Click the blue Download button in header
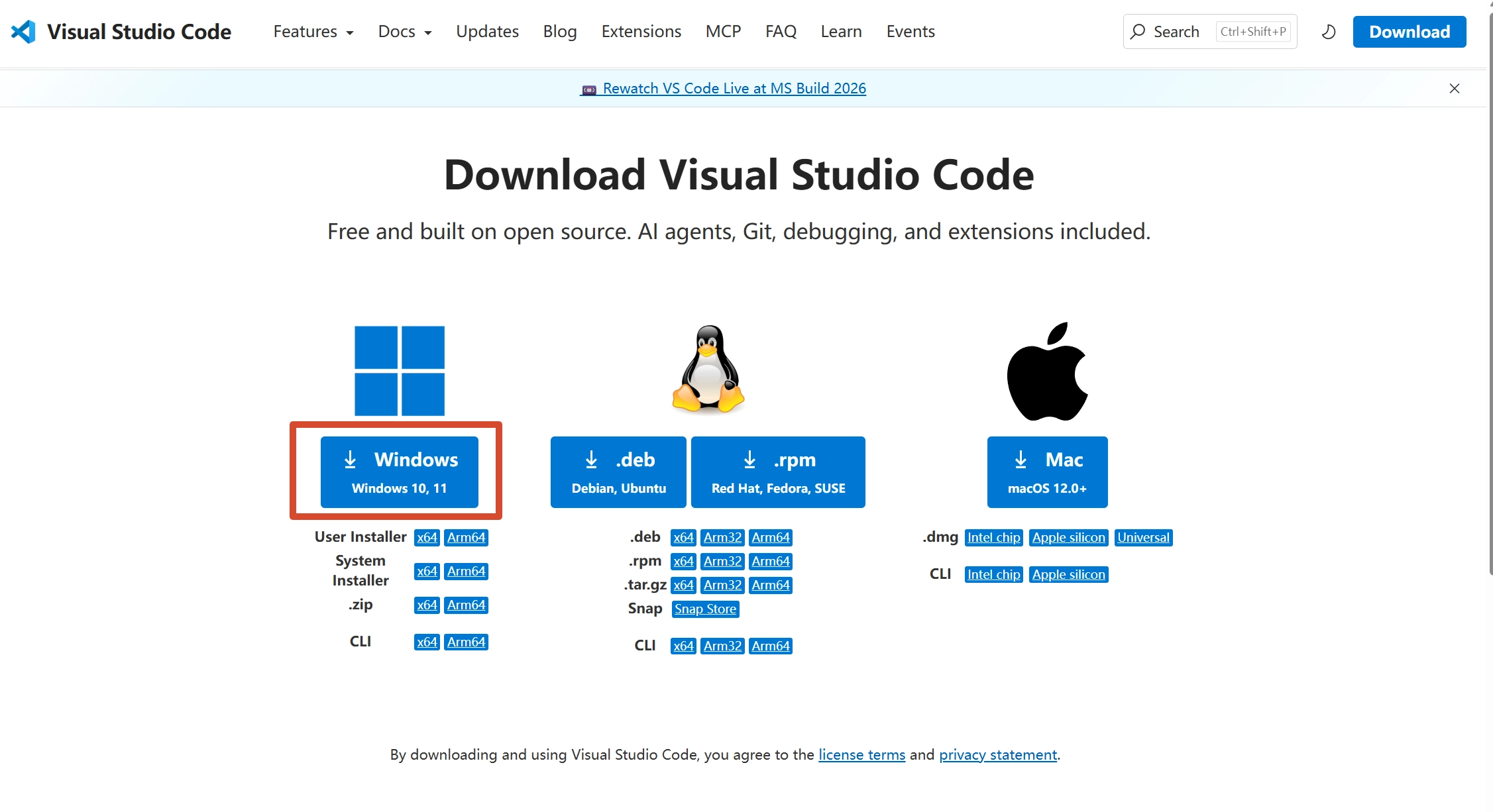The height and width of the screenshot is (812, 1493). (1410, 32)
